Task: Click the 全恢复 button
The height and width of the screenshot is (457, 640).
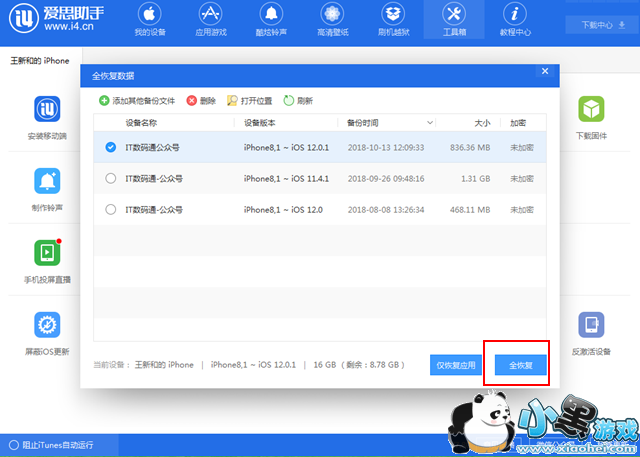Action: (x=520, y=365)
